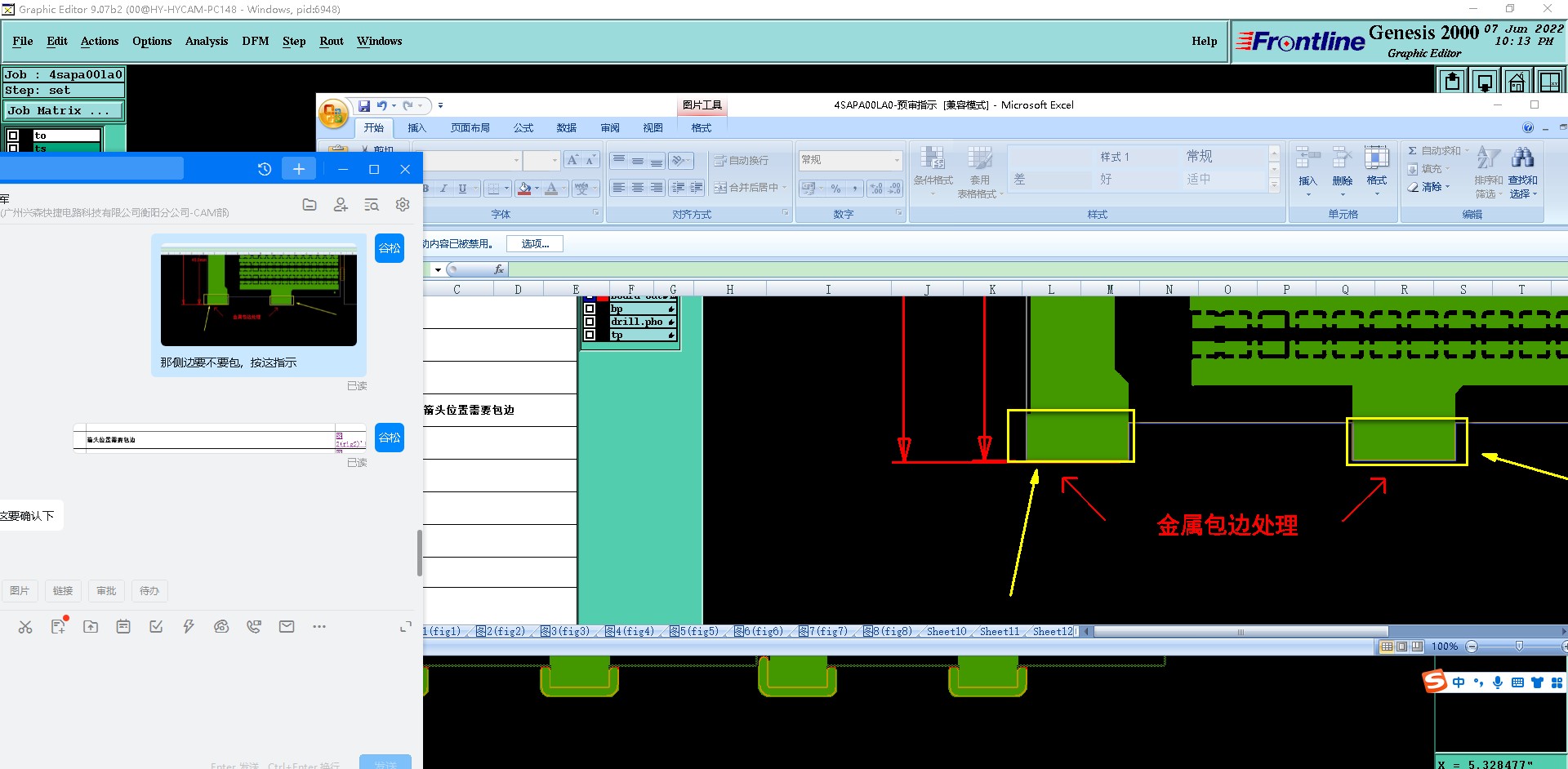1568x769 pixels.
Task: Click the Increase Font Size button in Excel
Action: tap(572, 160)
